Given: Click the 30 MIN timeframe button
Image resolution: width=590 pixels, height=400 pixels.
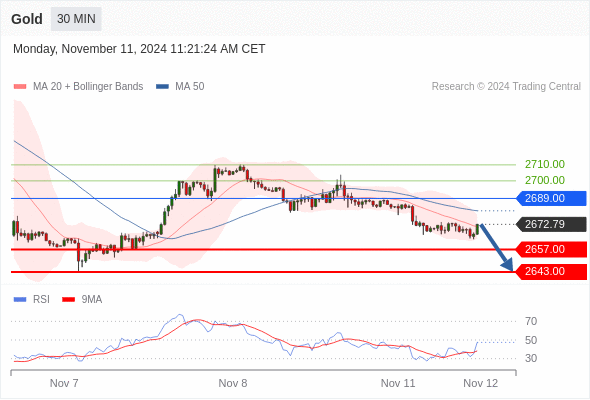Looking at the screenshot, I should [x=76, y=19].
